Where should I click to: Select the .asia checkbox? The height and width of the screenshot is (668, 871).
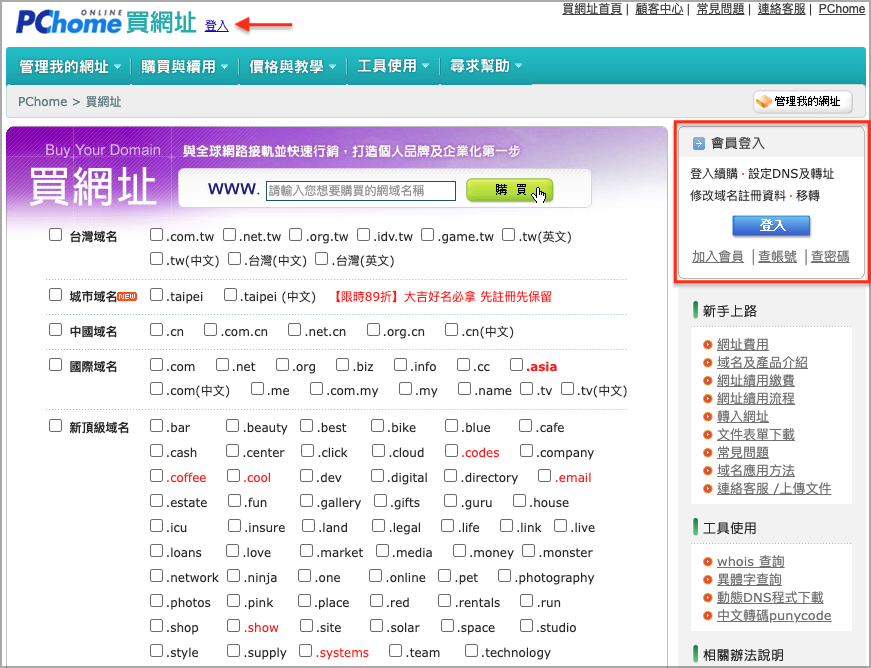pos(516,364)
